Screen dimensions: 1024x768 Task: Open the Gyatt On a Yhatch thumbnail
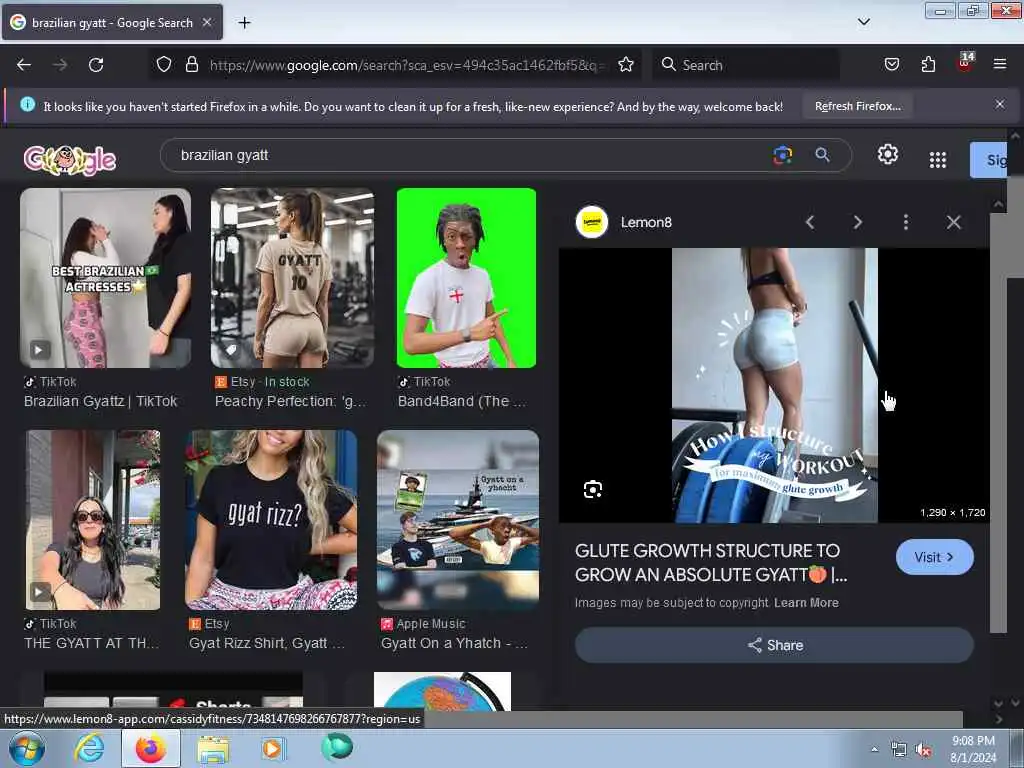[458, 520]
